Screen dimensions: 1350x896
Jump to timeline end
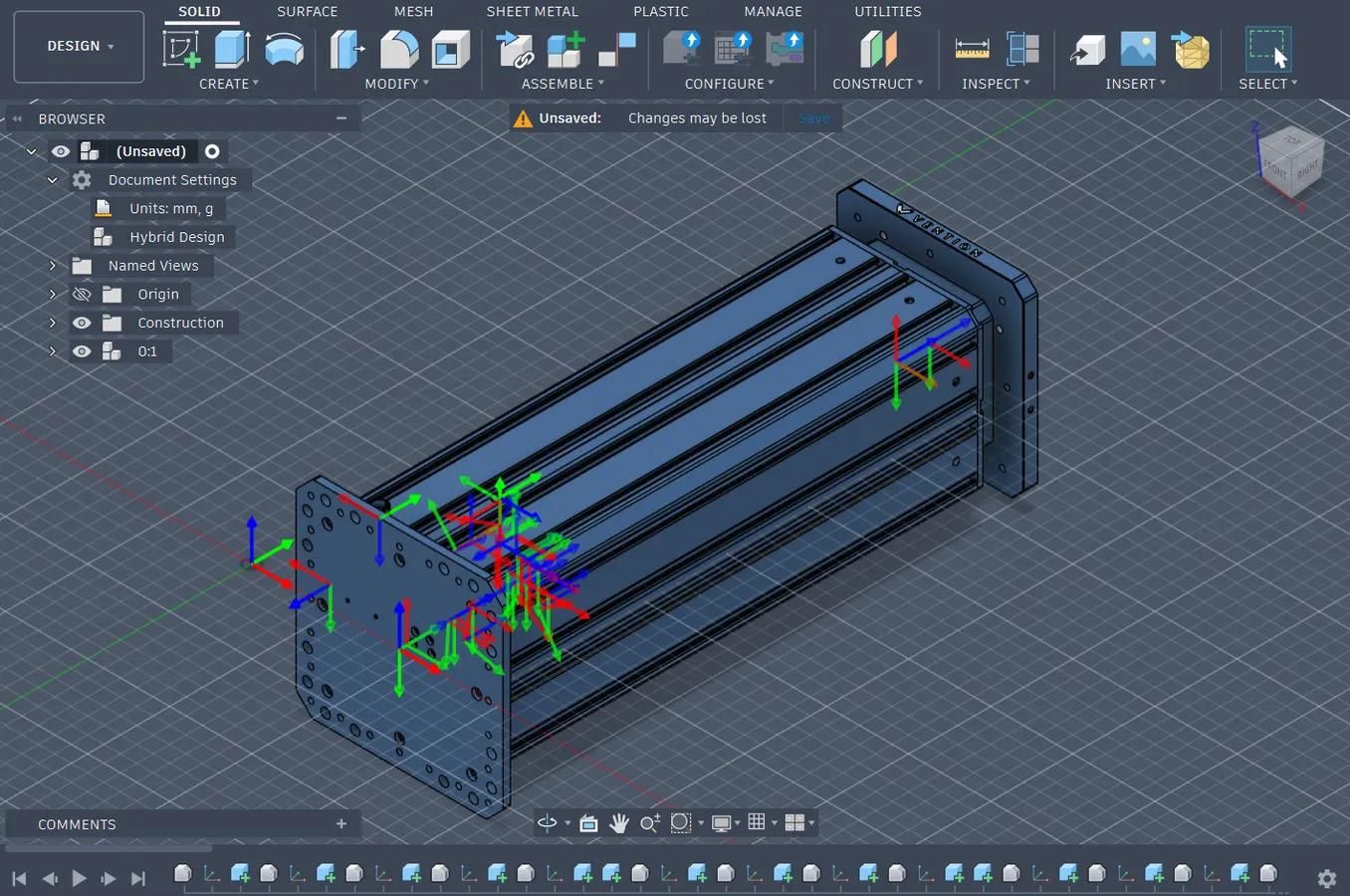(138, 878)
